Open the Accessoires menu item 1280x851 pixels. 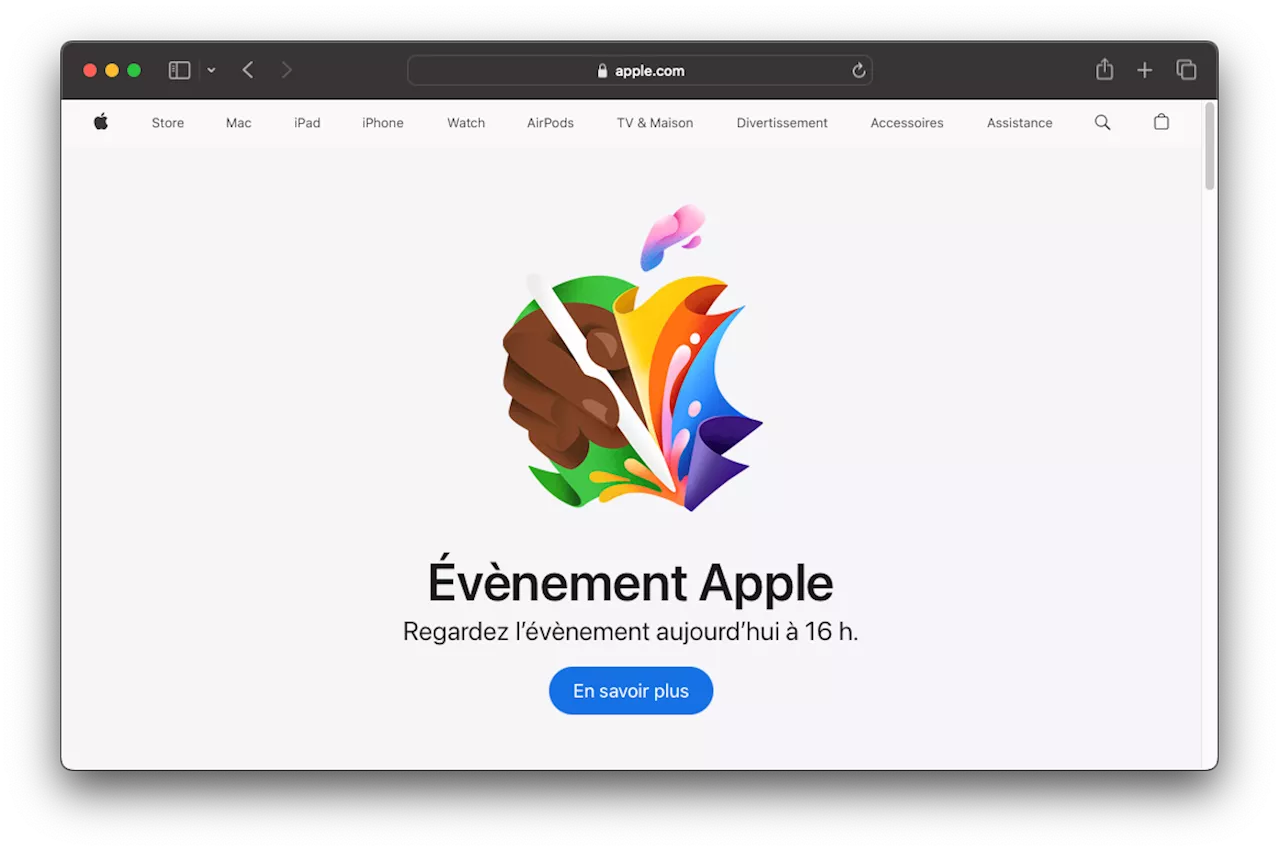pyautogui.click(x=907, y=123)
